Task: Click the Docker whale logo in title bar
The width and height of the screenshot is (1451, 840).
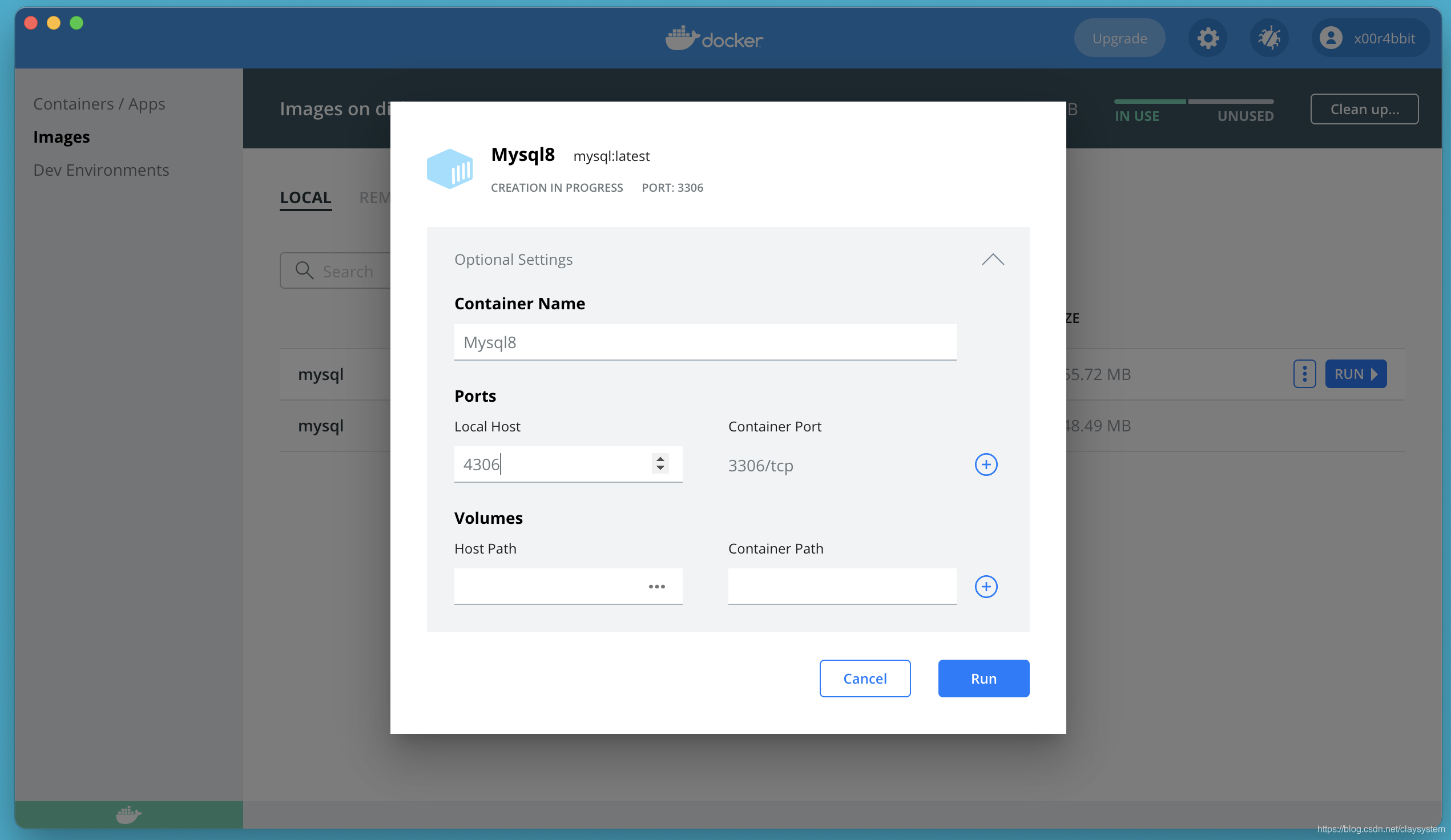Action: tap(714, 38)
